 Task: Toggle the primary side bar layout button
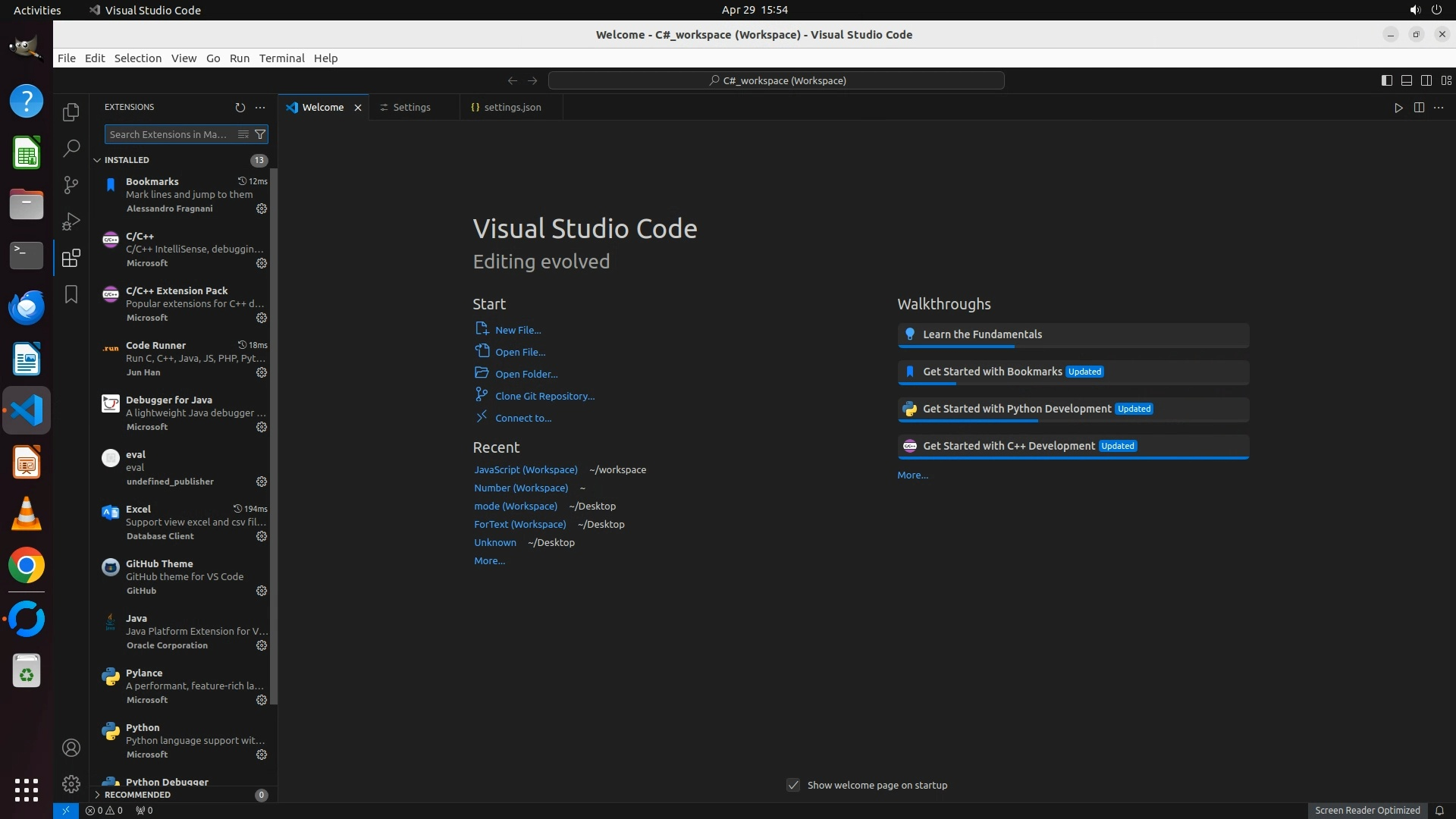pyautogui.click(x=1386, y=80)
